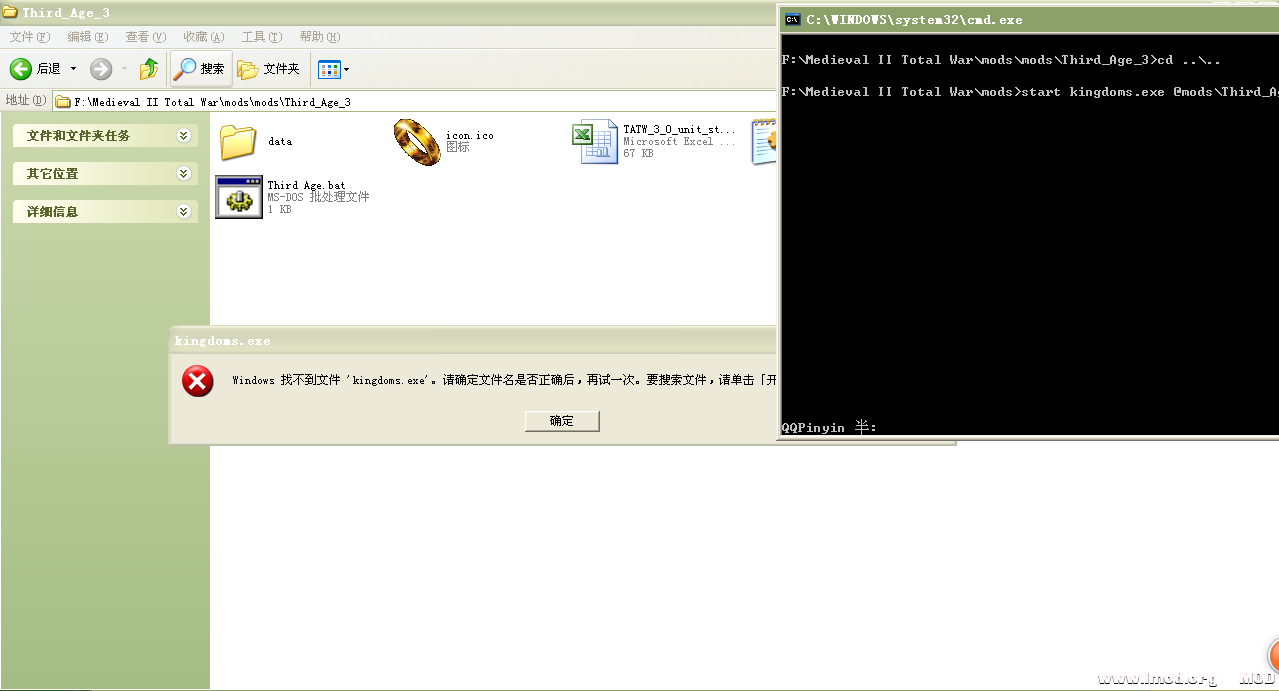Click inside the address bar path field
This screenshot has height=691, width=1279.
(400, 101)
